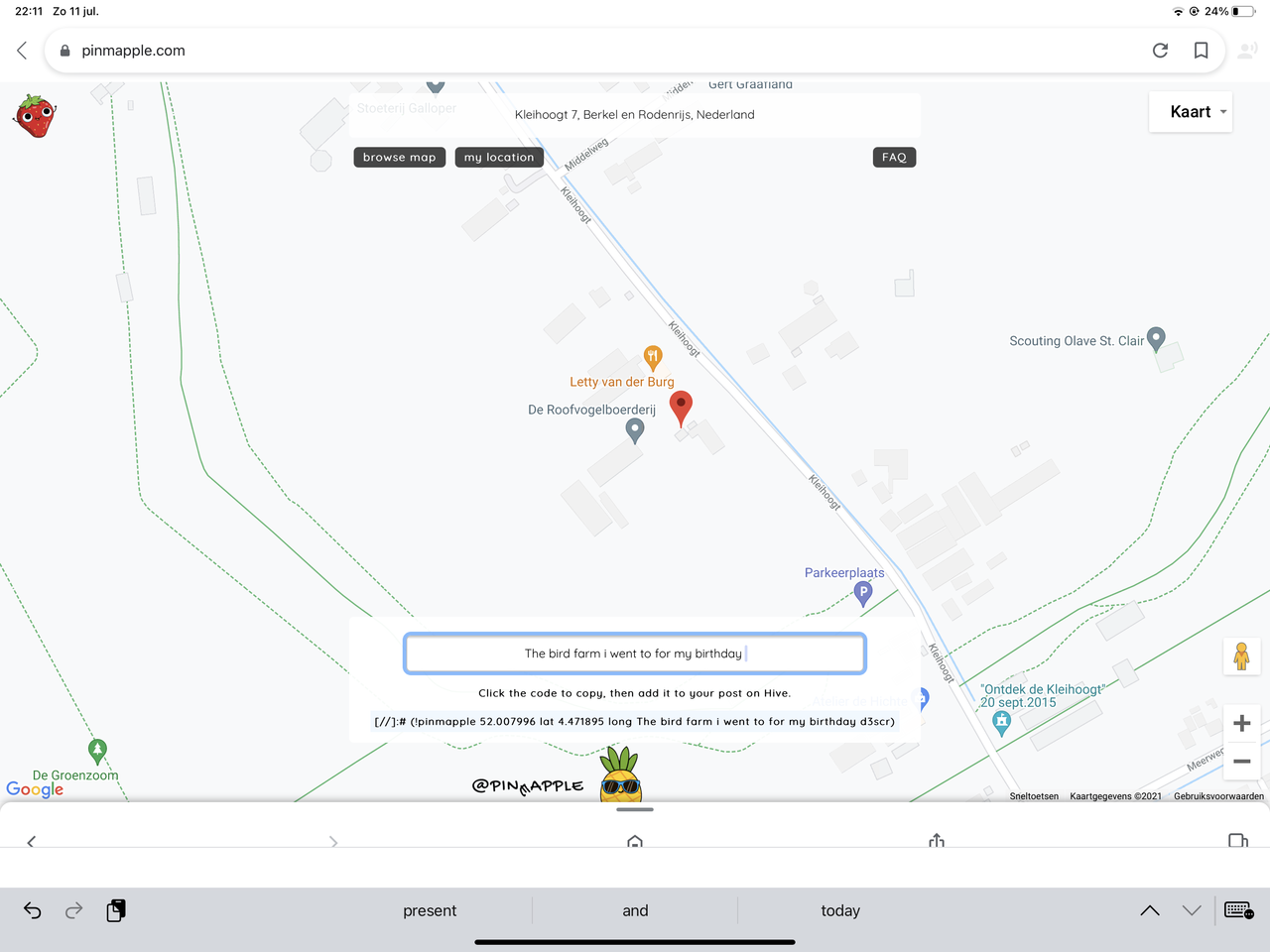The image size is (1270, 952).
Task: Choose the 'and' keyboard suggestion
Action: click(x=635, y=910)
